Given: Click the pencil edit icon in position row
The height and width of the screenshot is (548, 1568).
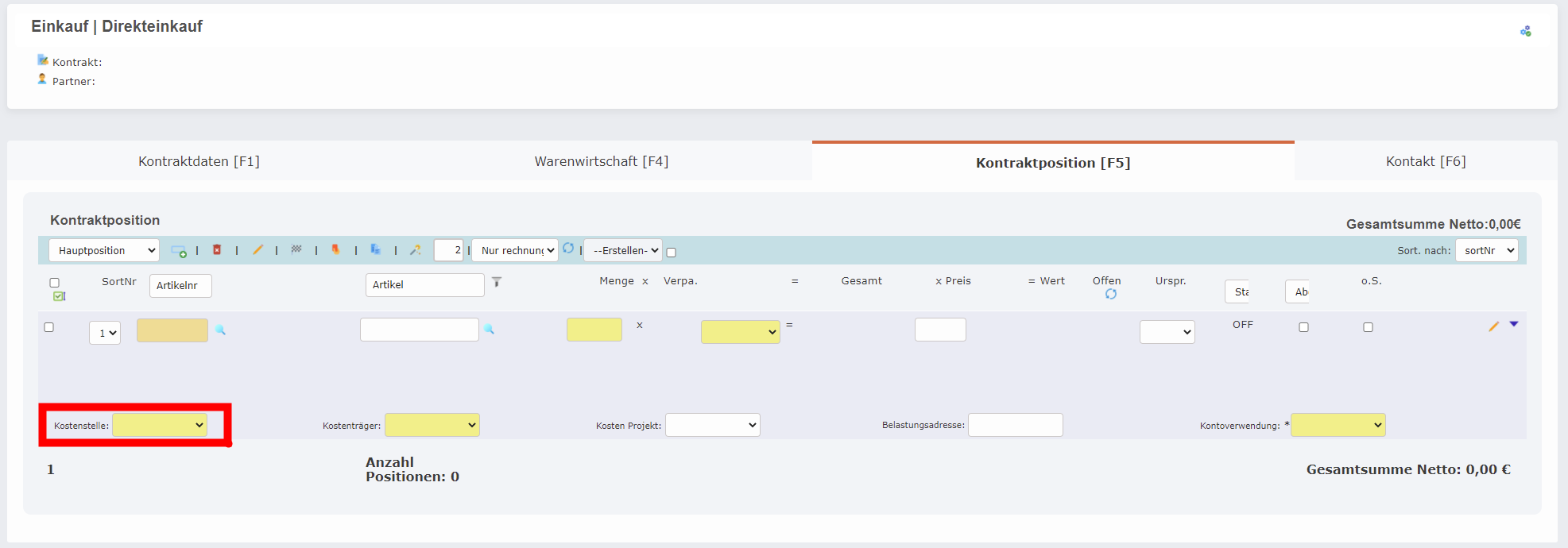Looking at the screenshot, I should coord(1493,326).
